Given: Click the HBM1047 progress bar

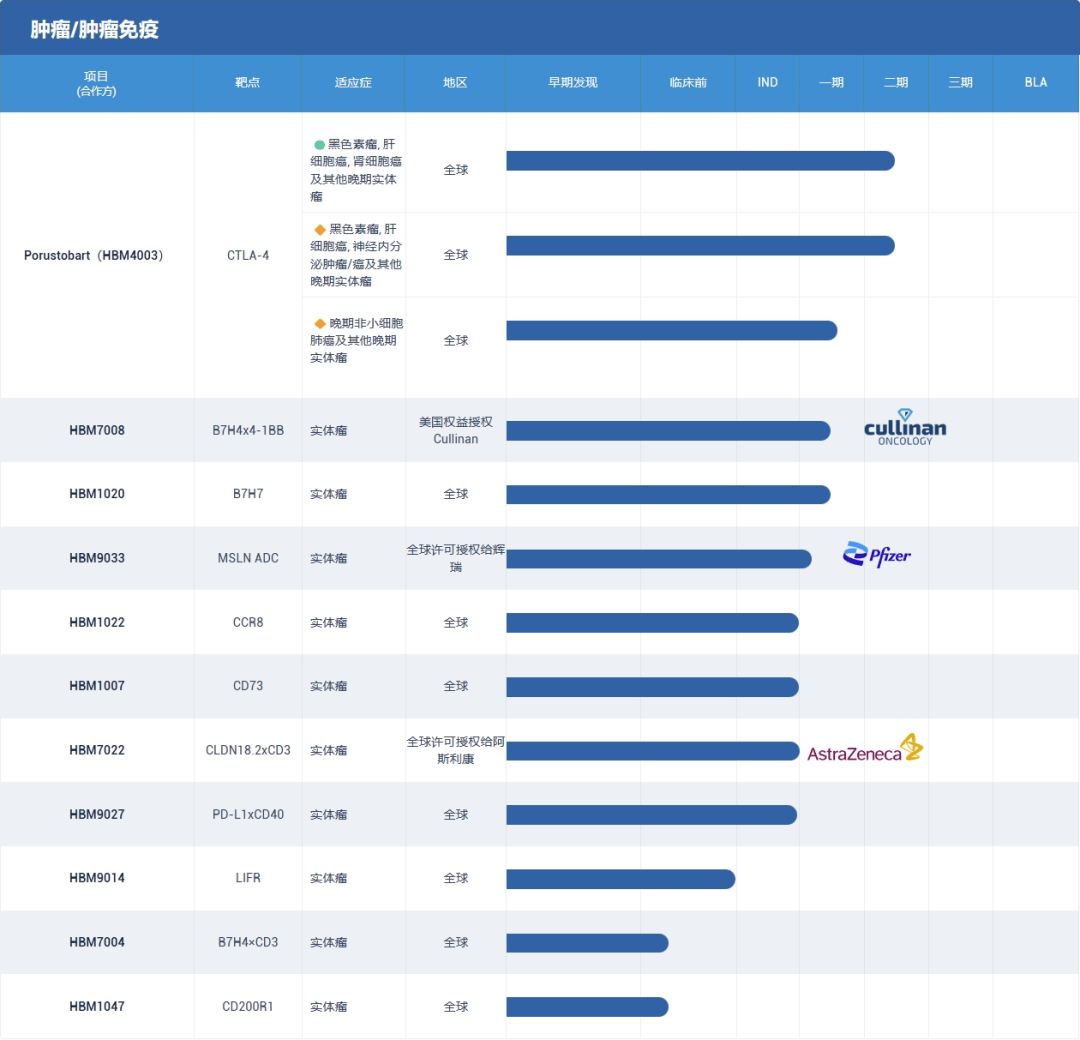Looking at the screenshot, I should point(587,1007).
